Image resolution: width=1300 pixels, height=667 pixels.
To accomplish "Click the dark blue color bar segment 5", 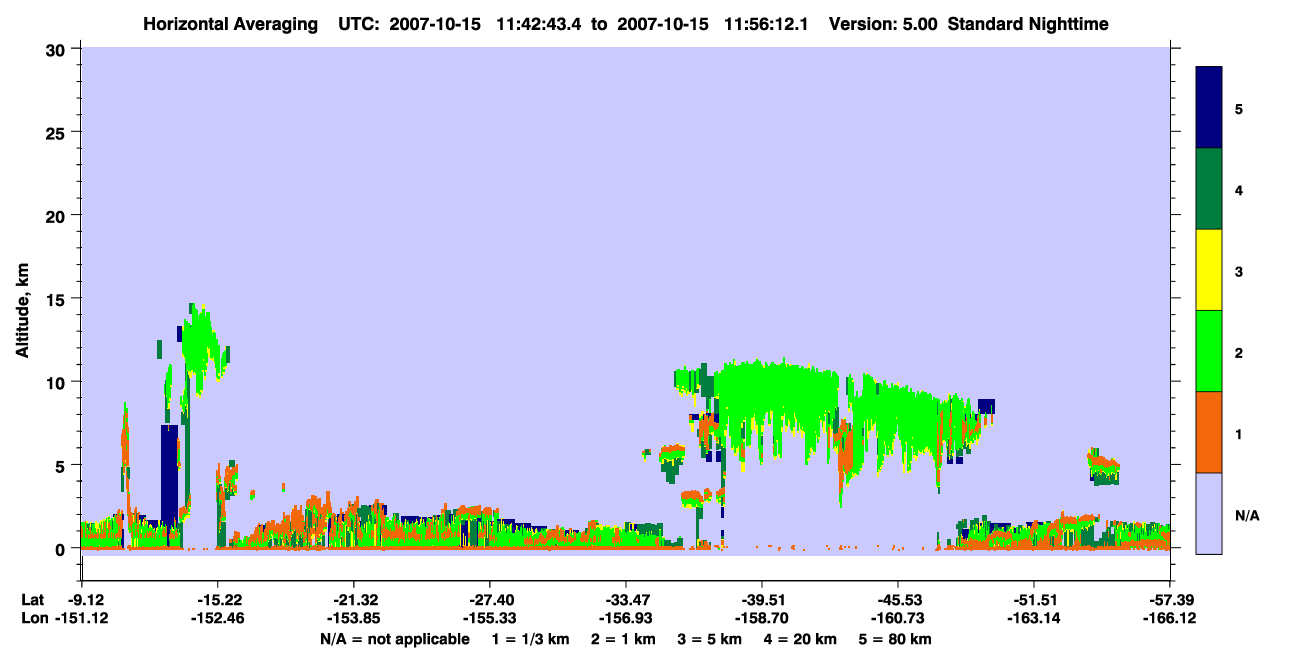I will tap(1209, 108).
